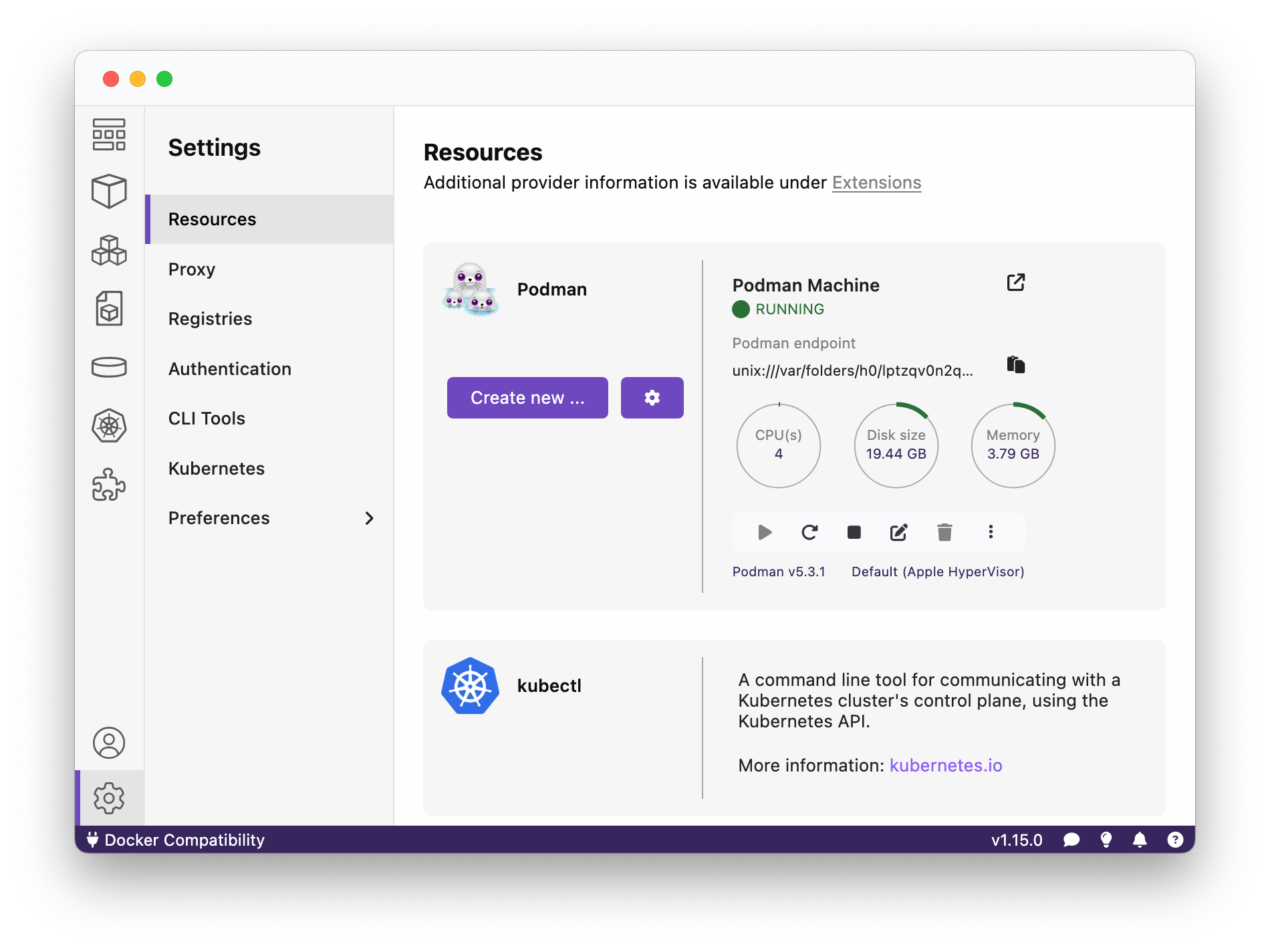Open the Podman Machine overflow menu

[x=991, y=532]
